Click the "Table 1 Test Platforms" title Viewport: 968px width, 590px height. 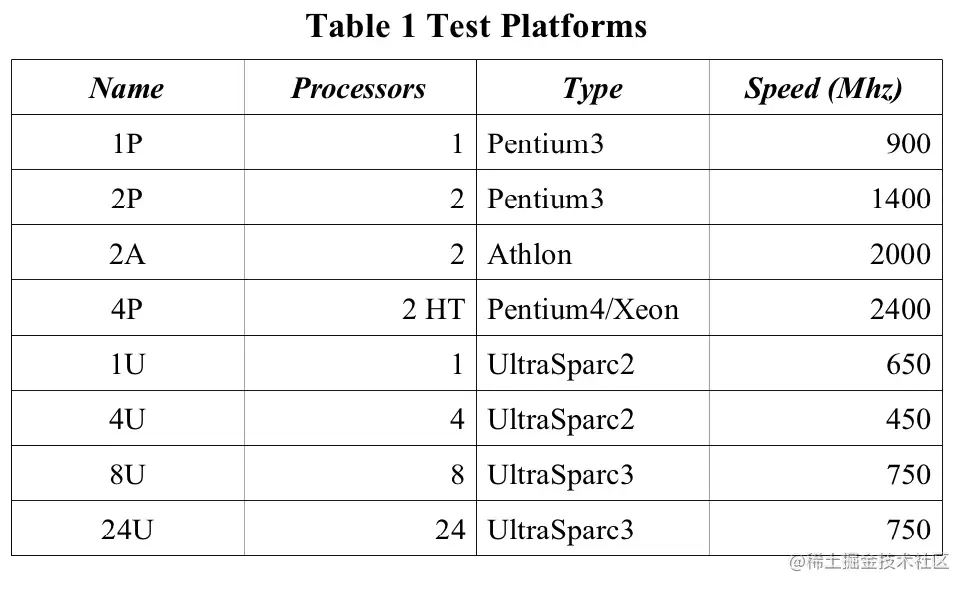click(476, 26)
